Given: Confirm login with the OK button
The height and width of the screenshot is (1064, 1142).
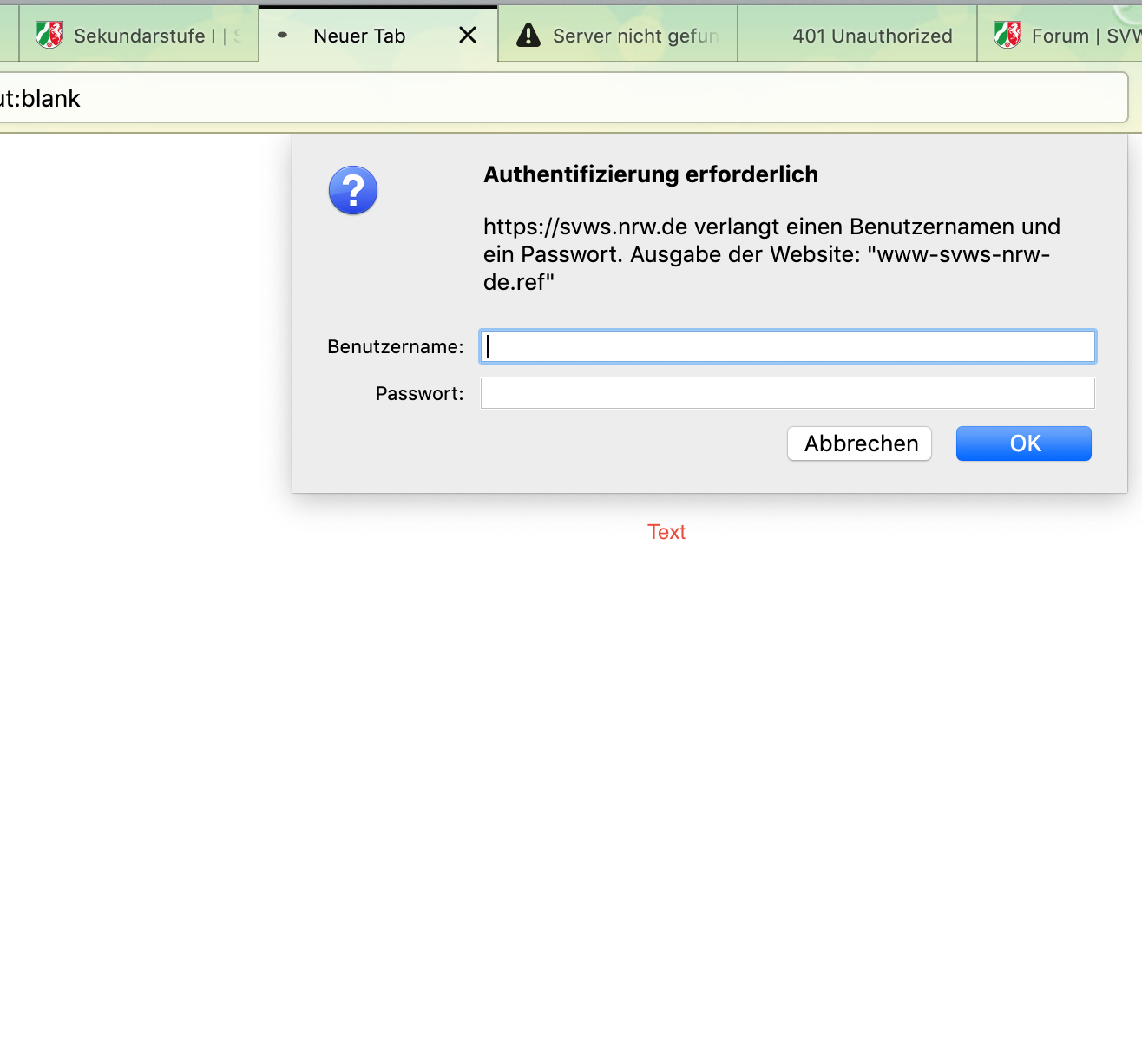Looking at the screenshot, I should (1023, 443).
